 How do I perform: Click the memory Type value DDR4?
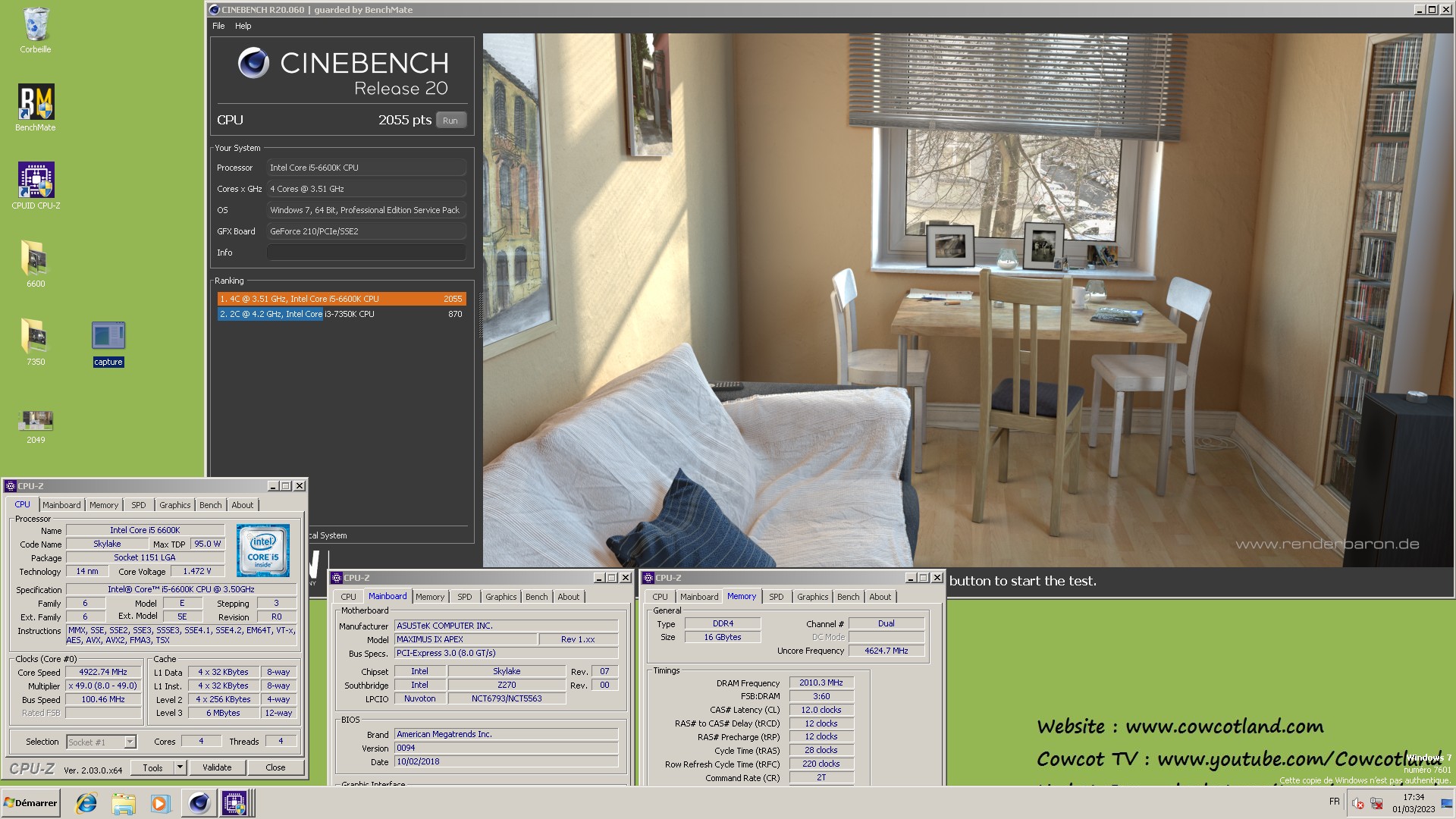(723, 624)
